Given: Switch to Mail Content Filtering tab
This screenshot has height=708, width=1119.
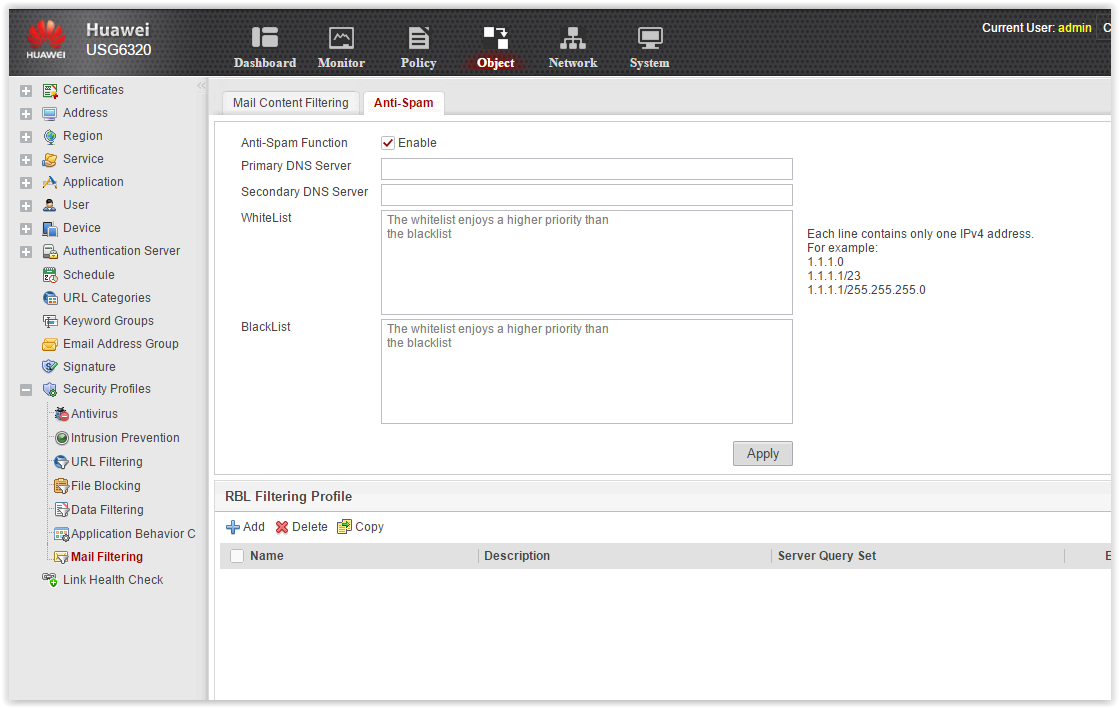Looking at the screenshot, I should click(x=290, y=103).
